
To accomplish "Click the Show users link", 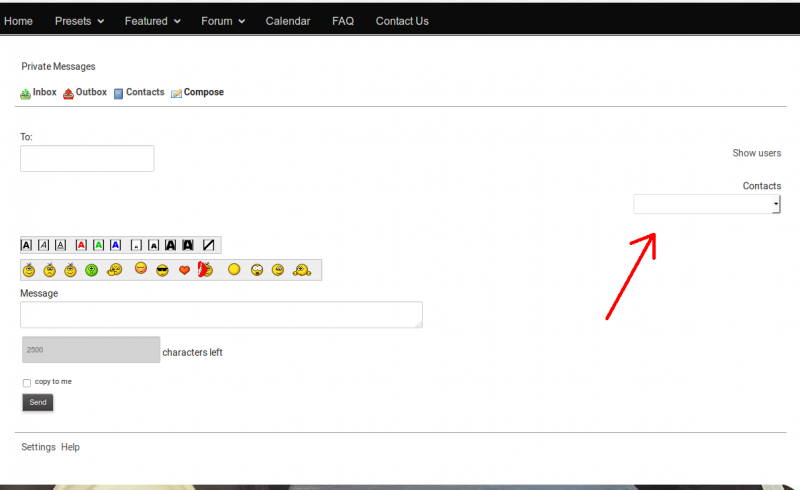I will [757, 153].
